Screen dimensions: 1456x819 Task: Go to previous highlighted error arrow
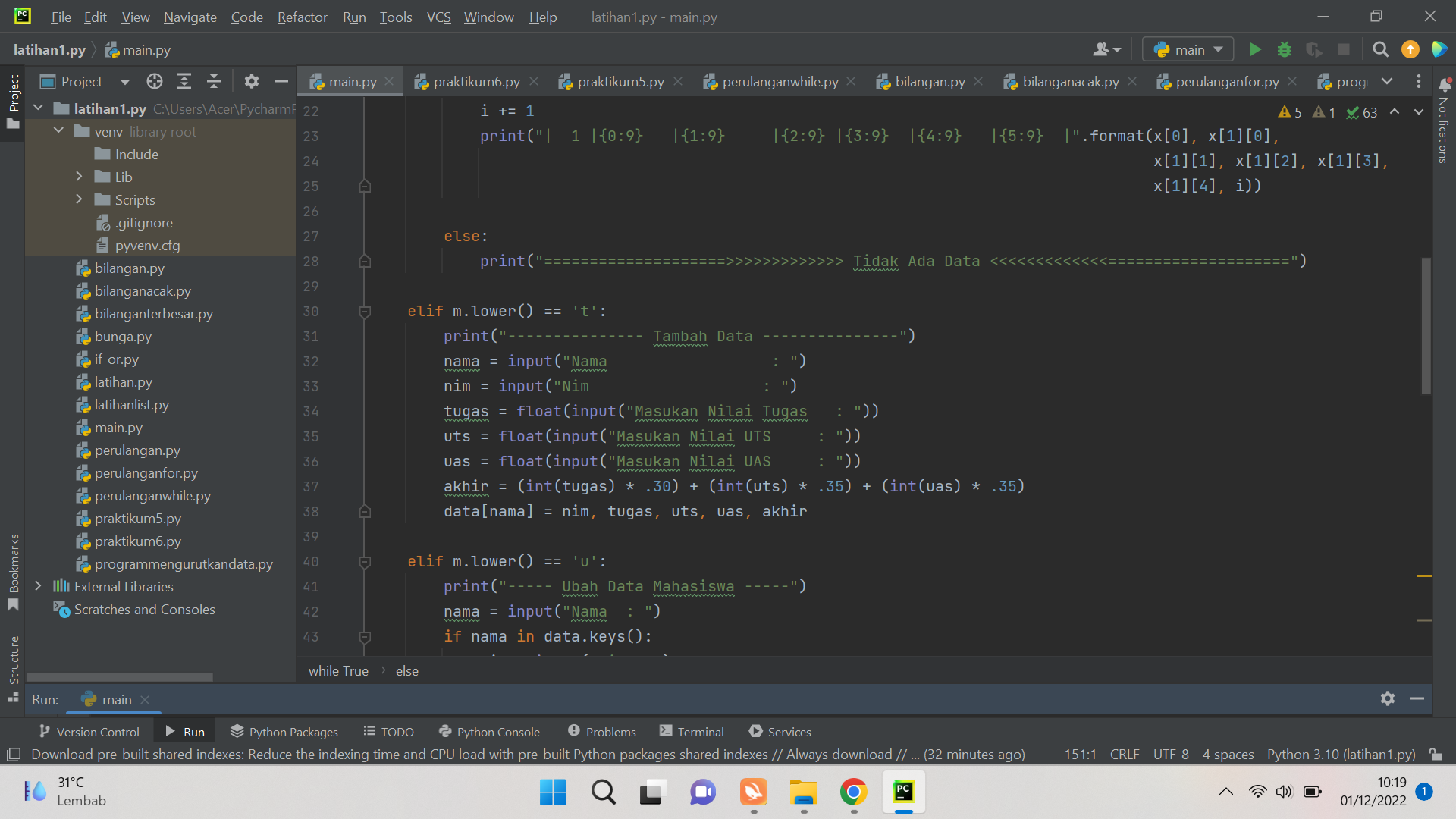1395,112
